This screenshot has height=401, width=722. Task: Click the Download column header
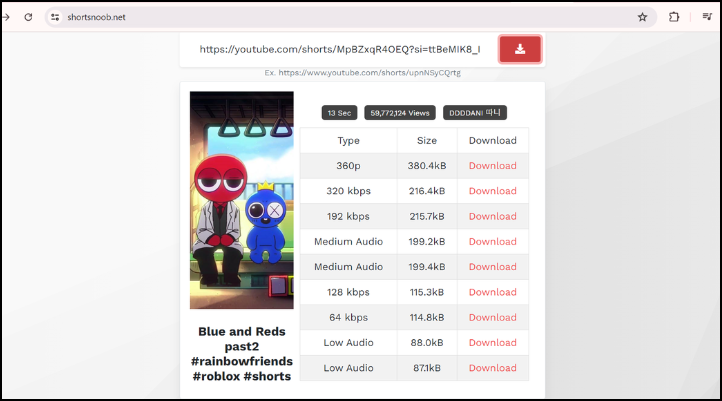click(x=493, y=140)
